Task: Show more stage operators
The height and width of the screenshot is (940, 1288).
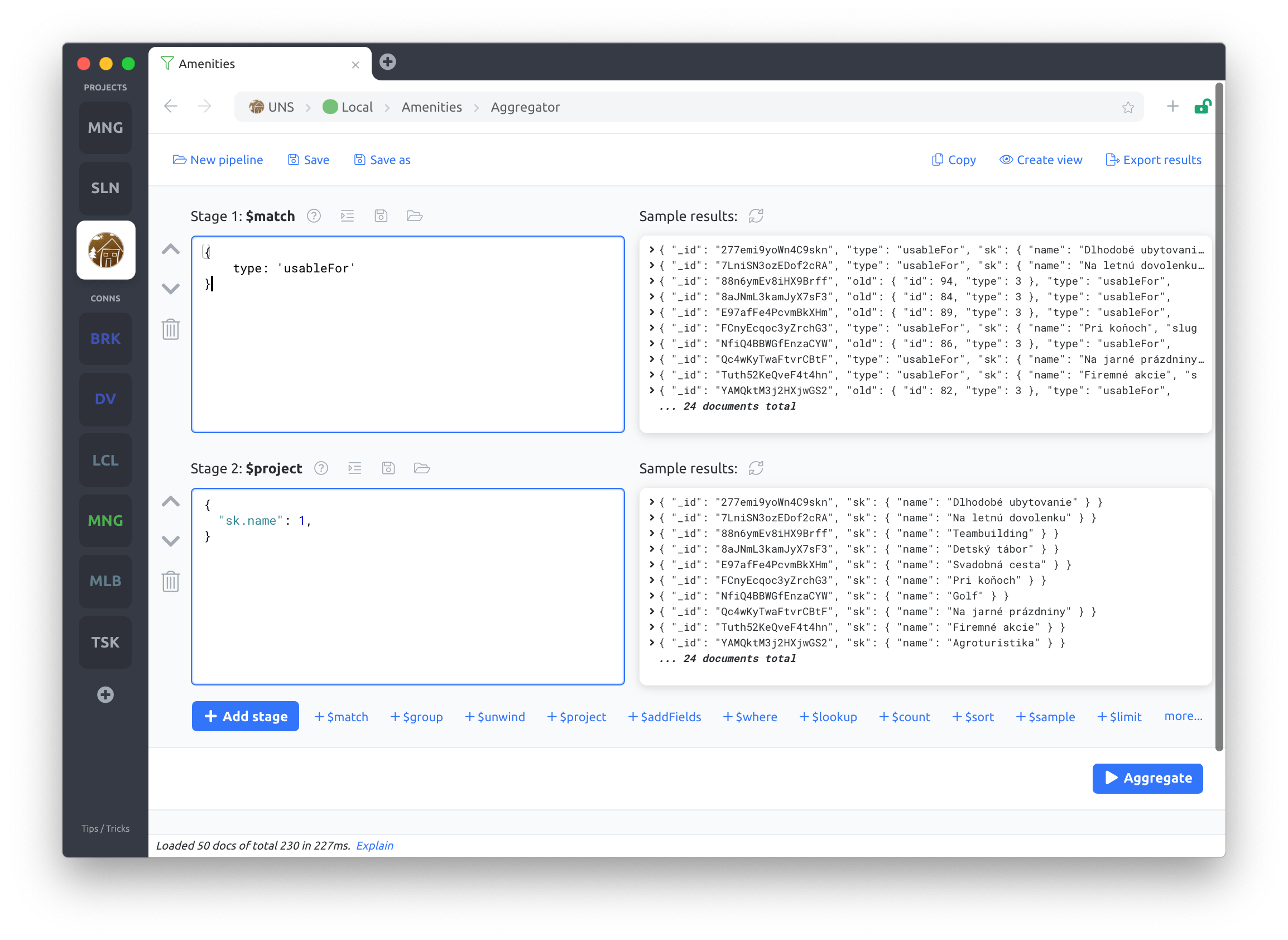Action: [1183, 716]
